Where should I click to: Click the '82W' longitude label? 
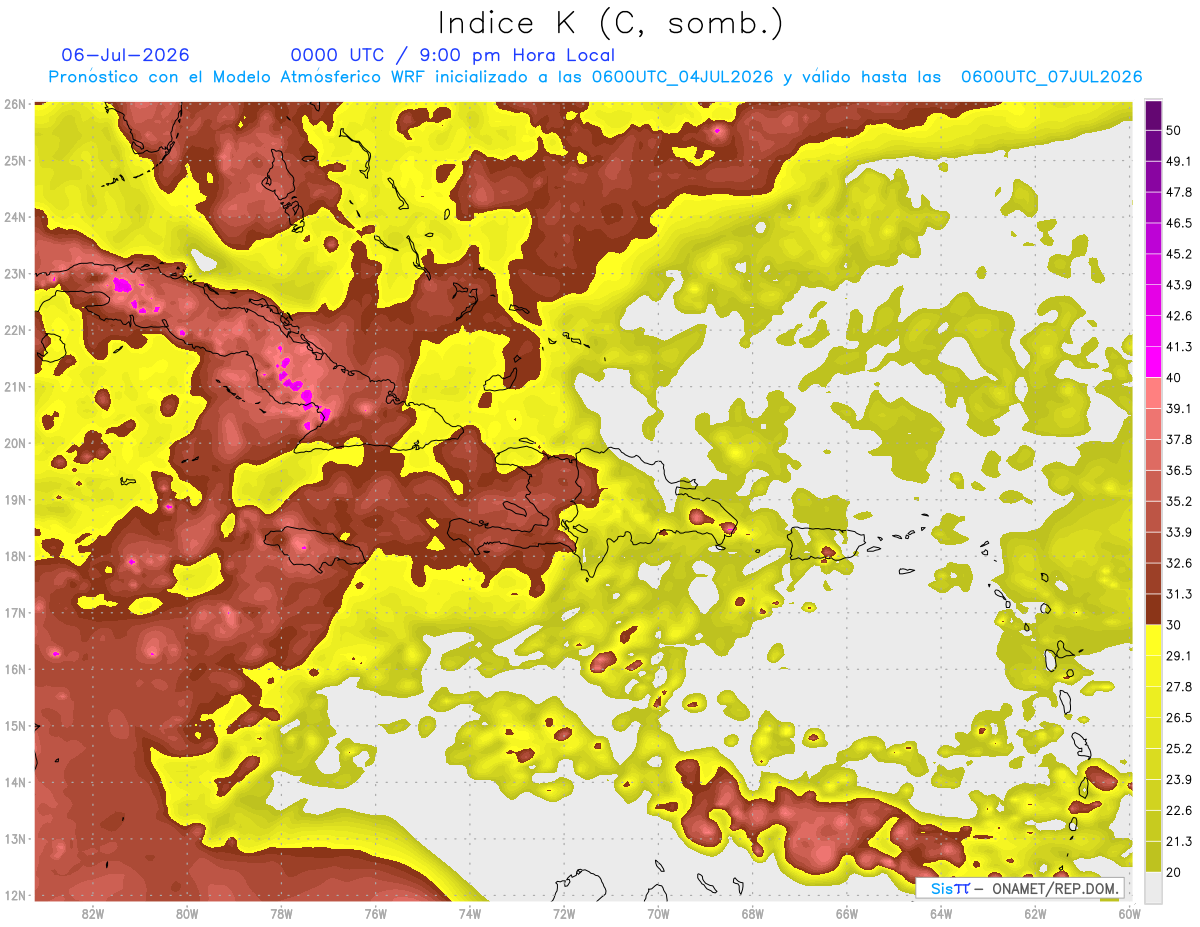click(93, 913)
